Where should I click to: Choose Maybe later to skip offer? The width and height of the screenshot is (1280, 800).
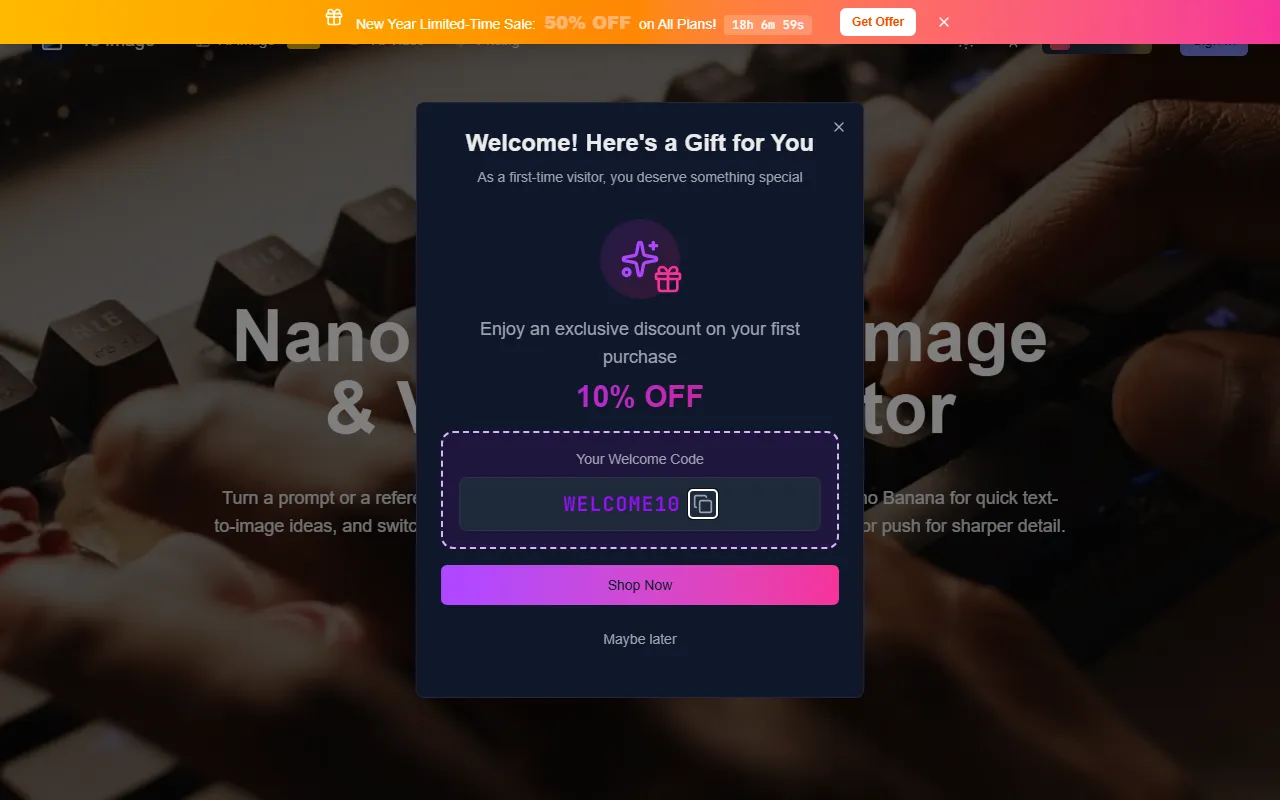640,639
